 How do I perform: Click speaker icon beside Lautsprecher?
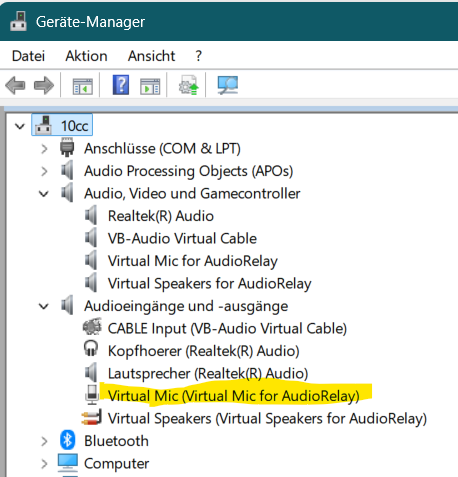pos(91,373)
